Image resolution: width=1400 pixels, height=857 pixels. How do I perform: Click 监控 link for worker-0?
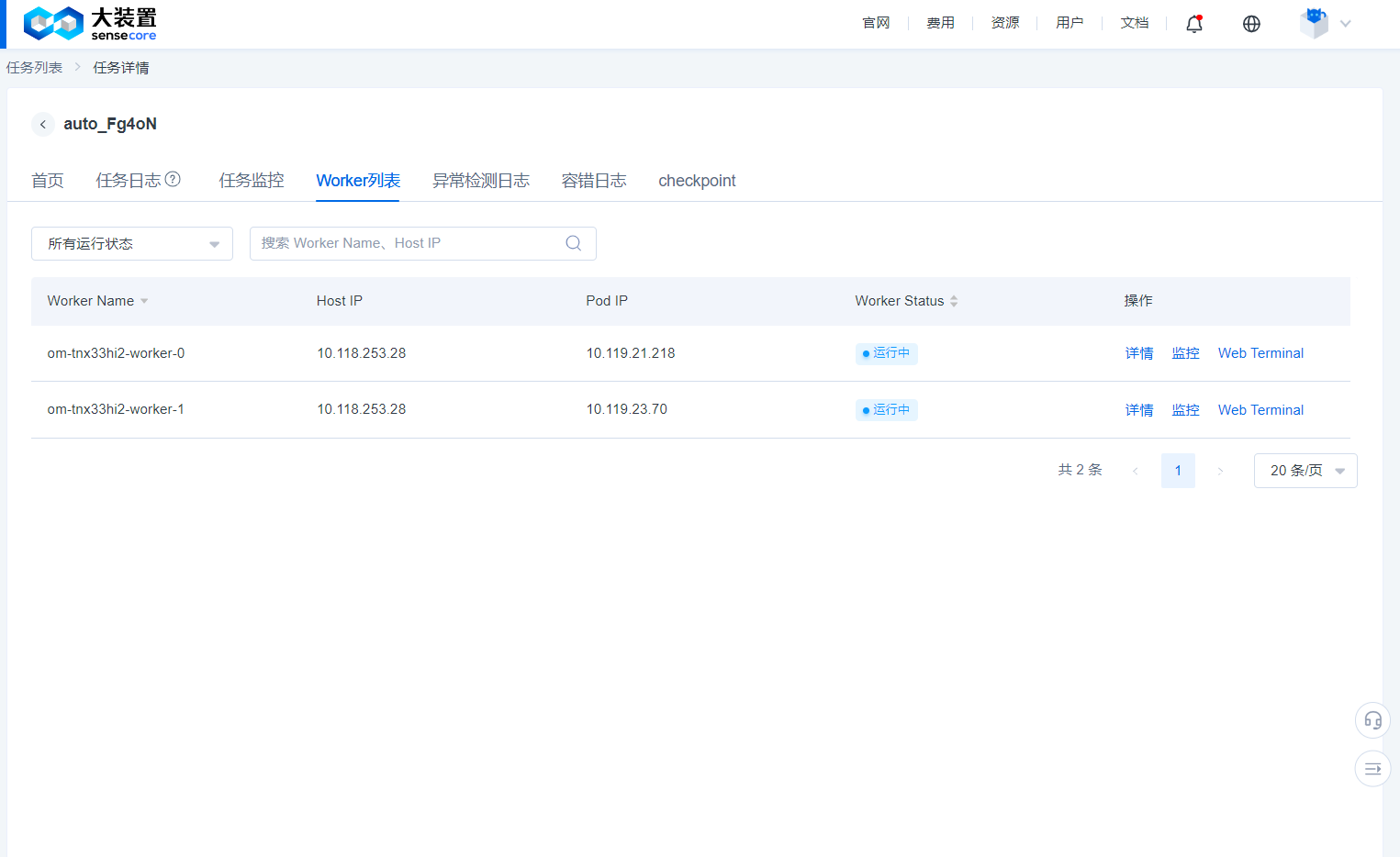tap(1185, 353)
